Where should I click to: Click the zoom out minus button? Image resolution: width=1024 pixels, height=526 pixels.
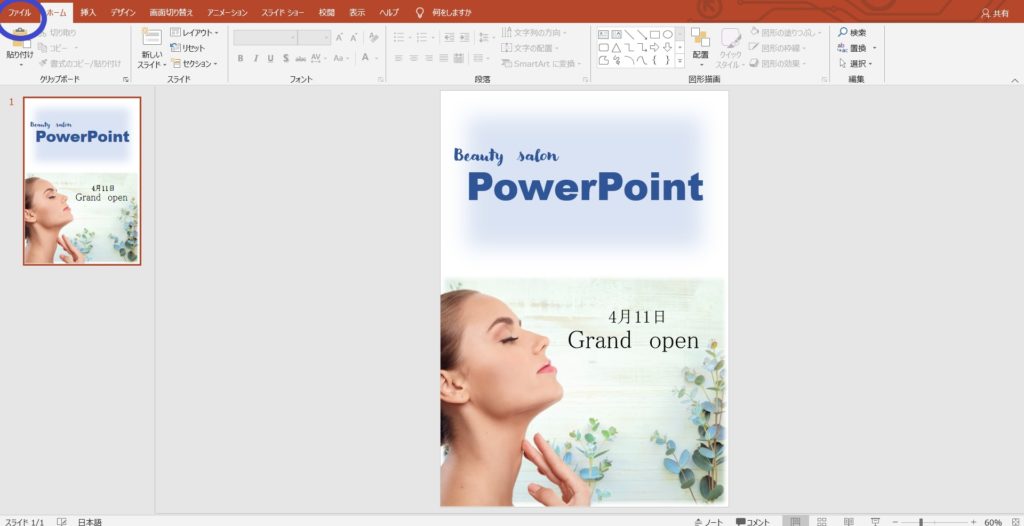click(895, 522)
